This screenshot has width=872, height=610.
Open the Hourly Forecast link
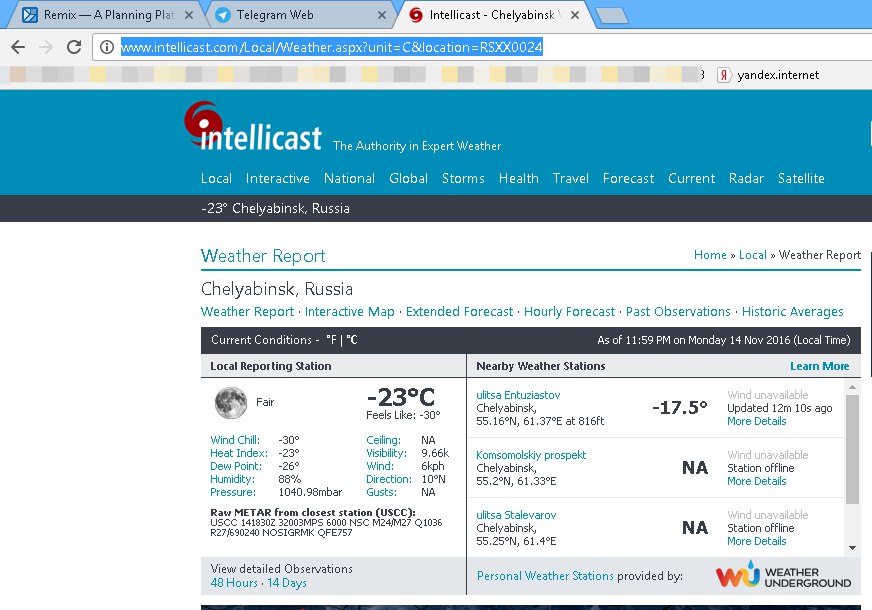click(569, 311)
